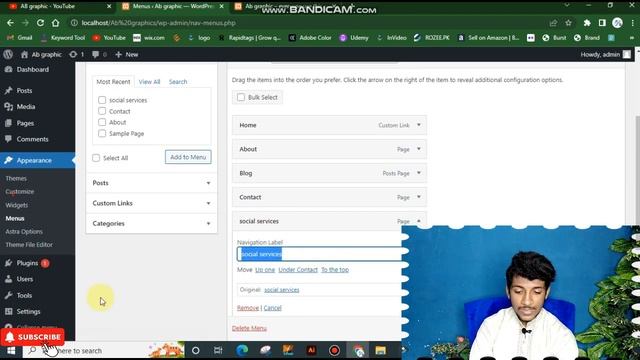Enable the Bulk Select checkbox
The image size is (640, 360).
pos(241,97)
